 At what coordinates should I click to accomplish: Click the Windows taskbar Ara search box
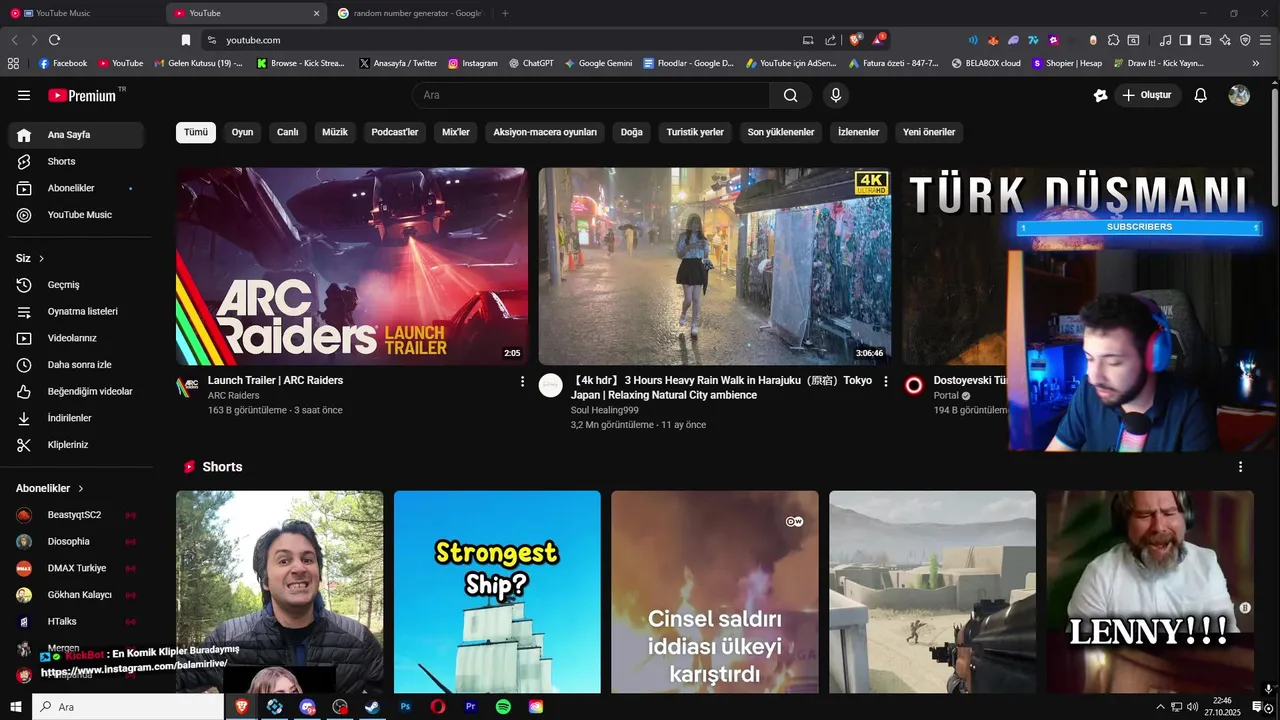(x=128, y=707)
